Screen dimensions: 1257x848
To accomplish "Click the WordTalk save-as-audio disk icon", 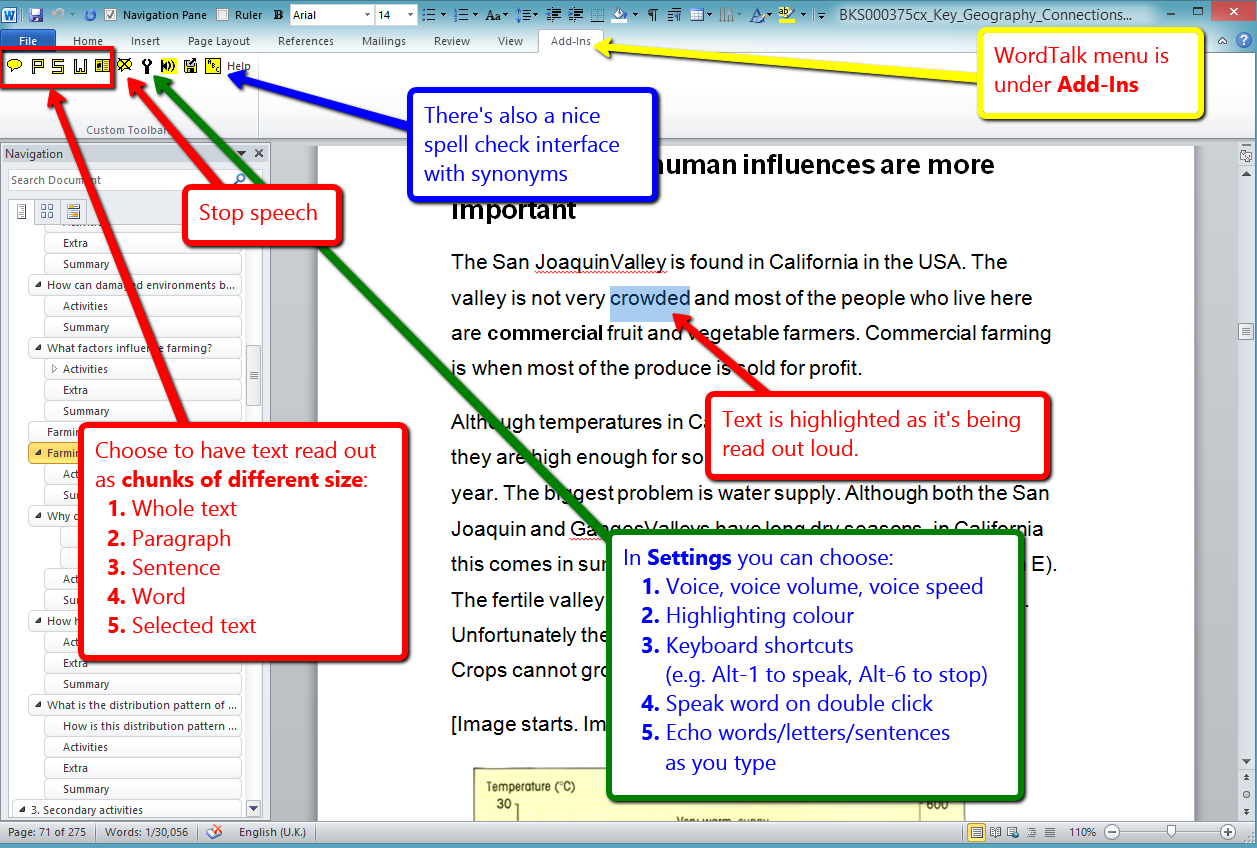I will coord(190,67).
